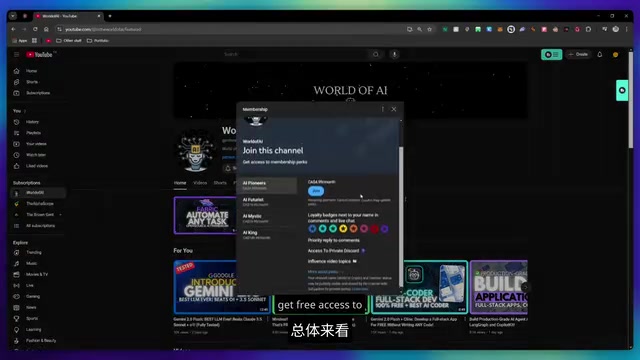Switch to the channel Home tab
The height and width of the screenshot is (360, 640).
[180, 183]
